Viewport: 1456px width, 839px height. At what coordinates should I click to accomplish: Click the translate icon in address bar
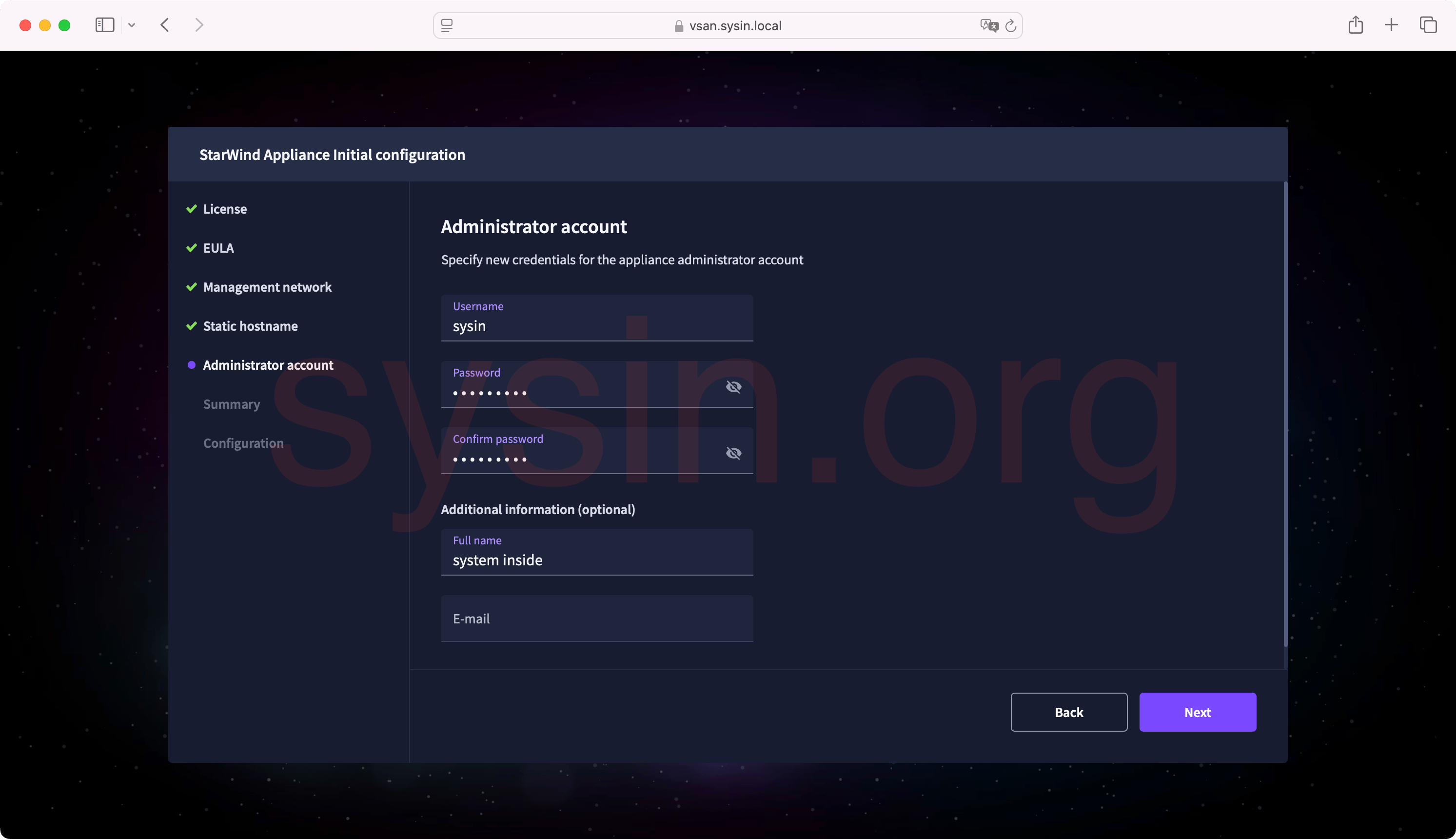click(989, 25)
